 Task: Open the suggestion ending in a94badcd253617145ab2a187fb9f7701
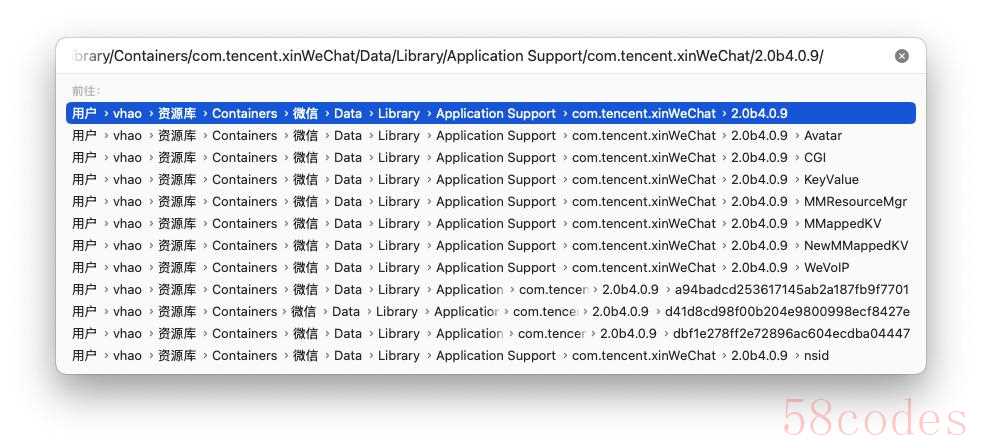click(491, 289)
